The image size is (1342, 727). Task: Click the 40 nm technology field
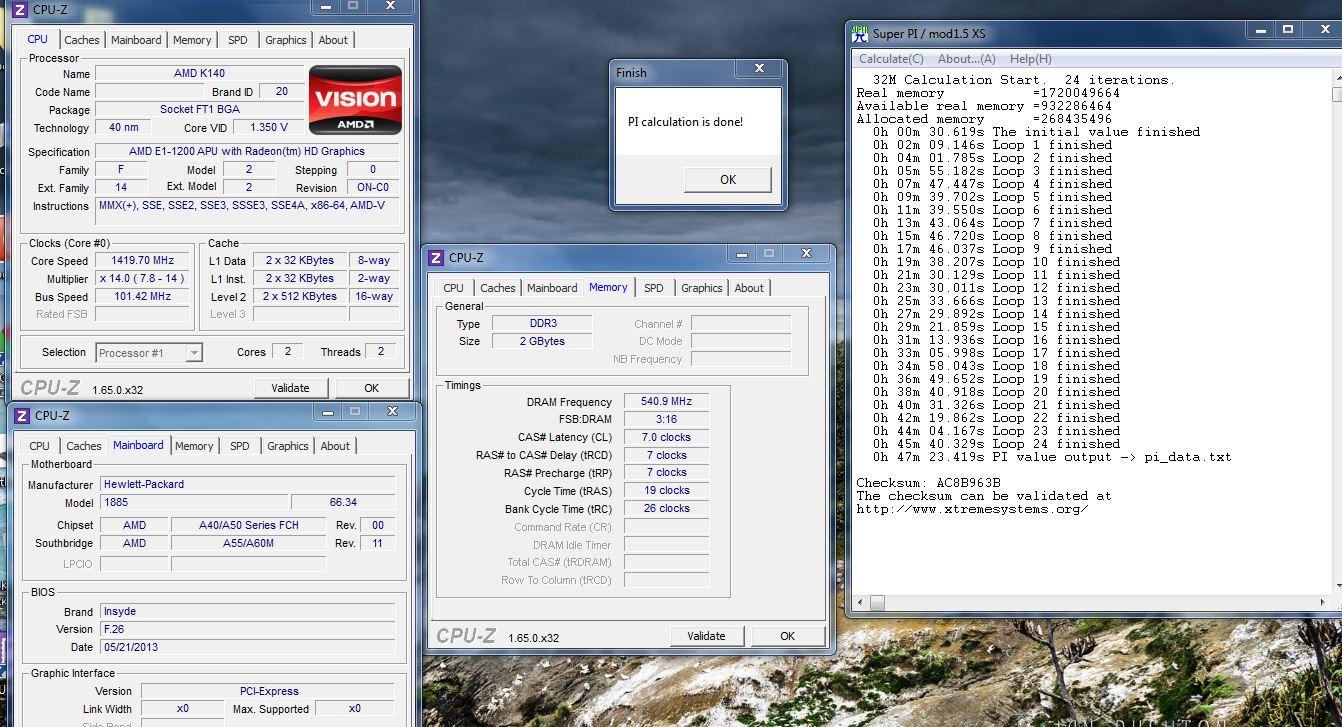click(x=123, y=128)
